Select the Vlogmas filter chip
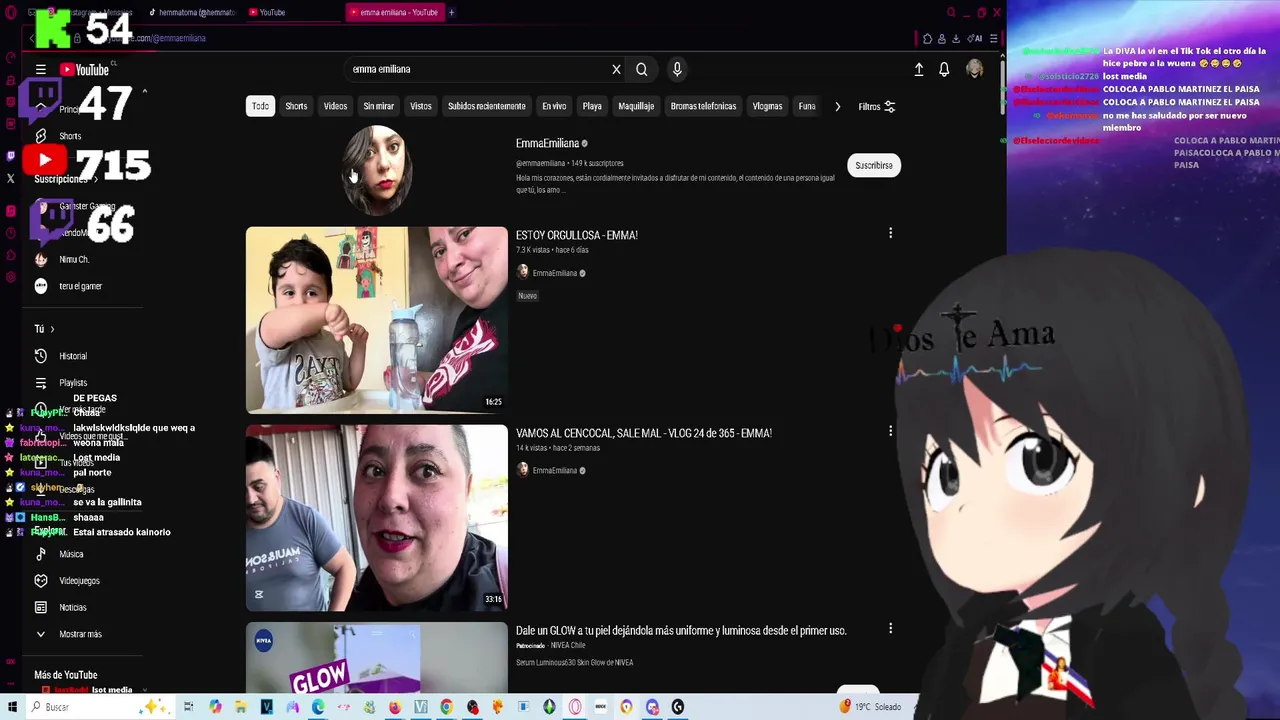 click(x=767, y=106)
